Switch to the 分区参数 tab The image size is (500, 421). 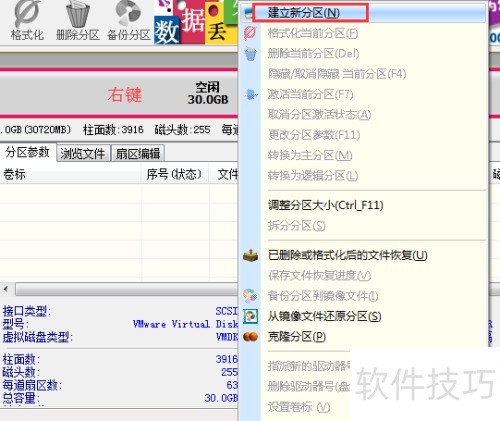[x=28, y=152]
